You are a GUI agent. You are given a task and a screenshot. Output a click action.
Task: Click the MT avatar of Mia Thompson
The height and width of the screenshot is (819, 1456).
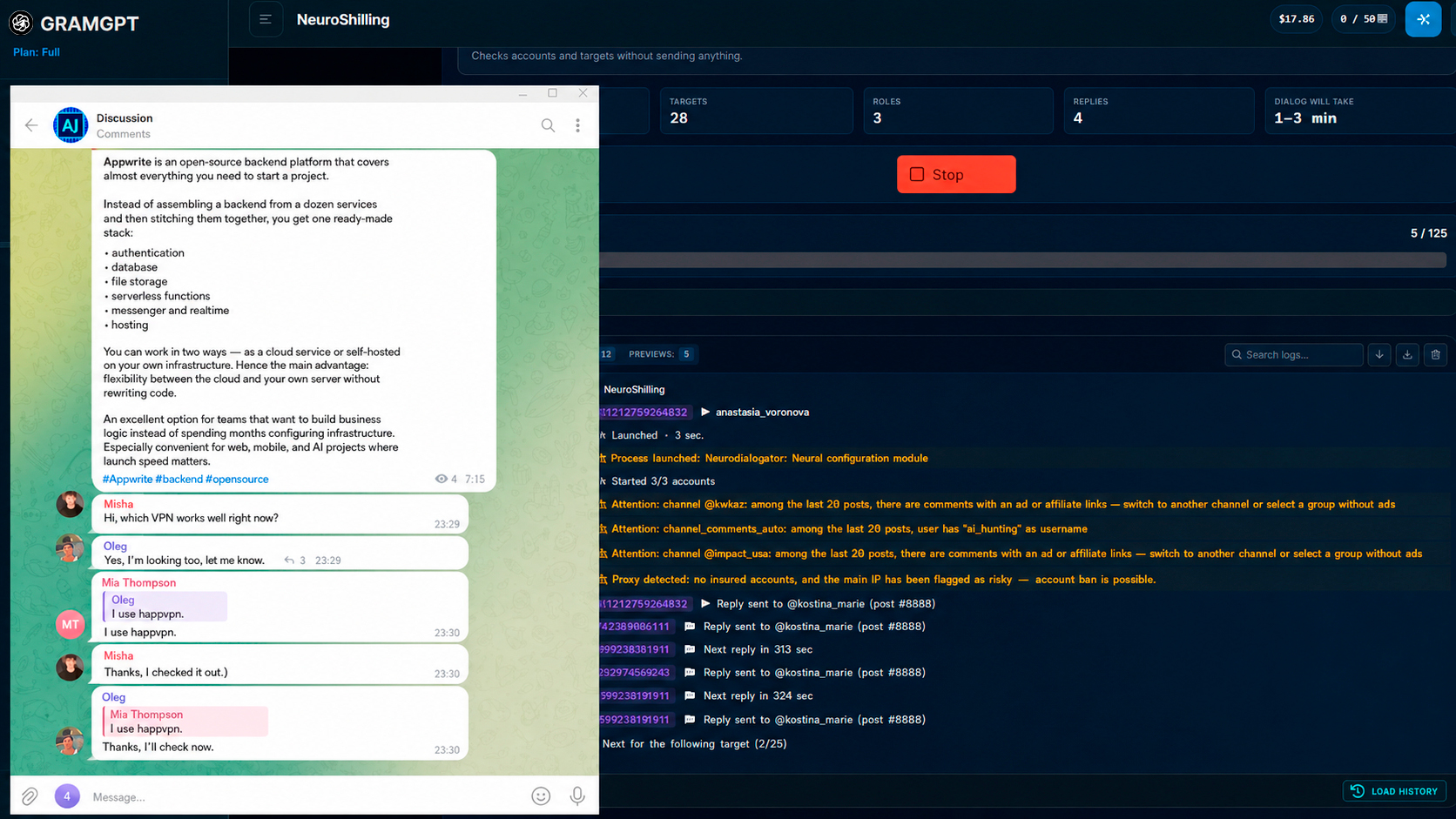coord(70,624)
